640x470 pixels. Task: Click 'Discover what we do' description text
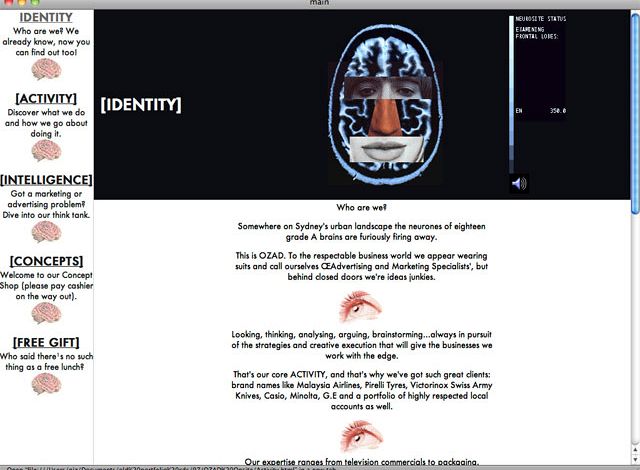click(x=46, y=123)
